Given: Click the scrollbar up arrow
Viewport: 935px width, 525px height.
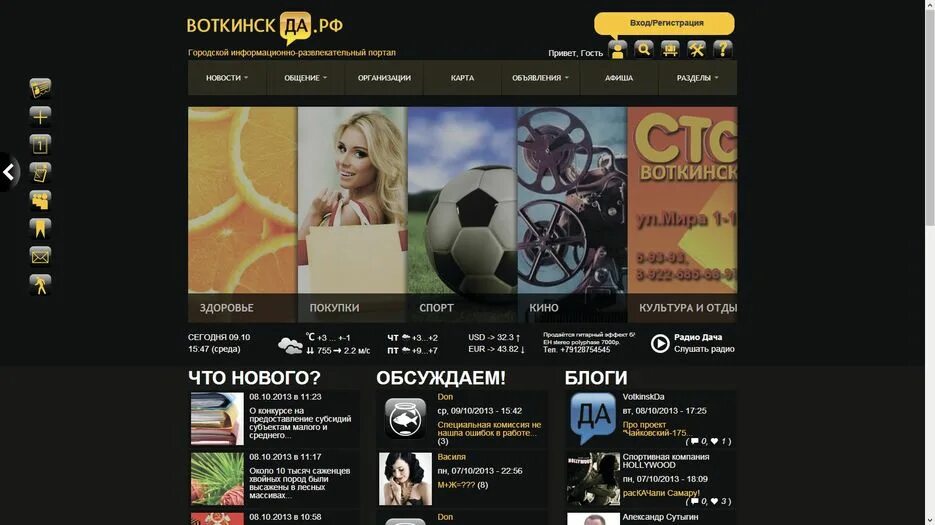Looking at the screenshot, I should pos(930,4).
